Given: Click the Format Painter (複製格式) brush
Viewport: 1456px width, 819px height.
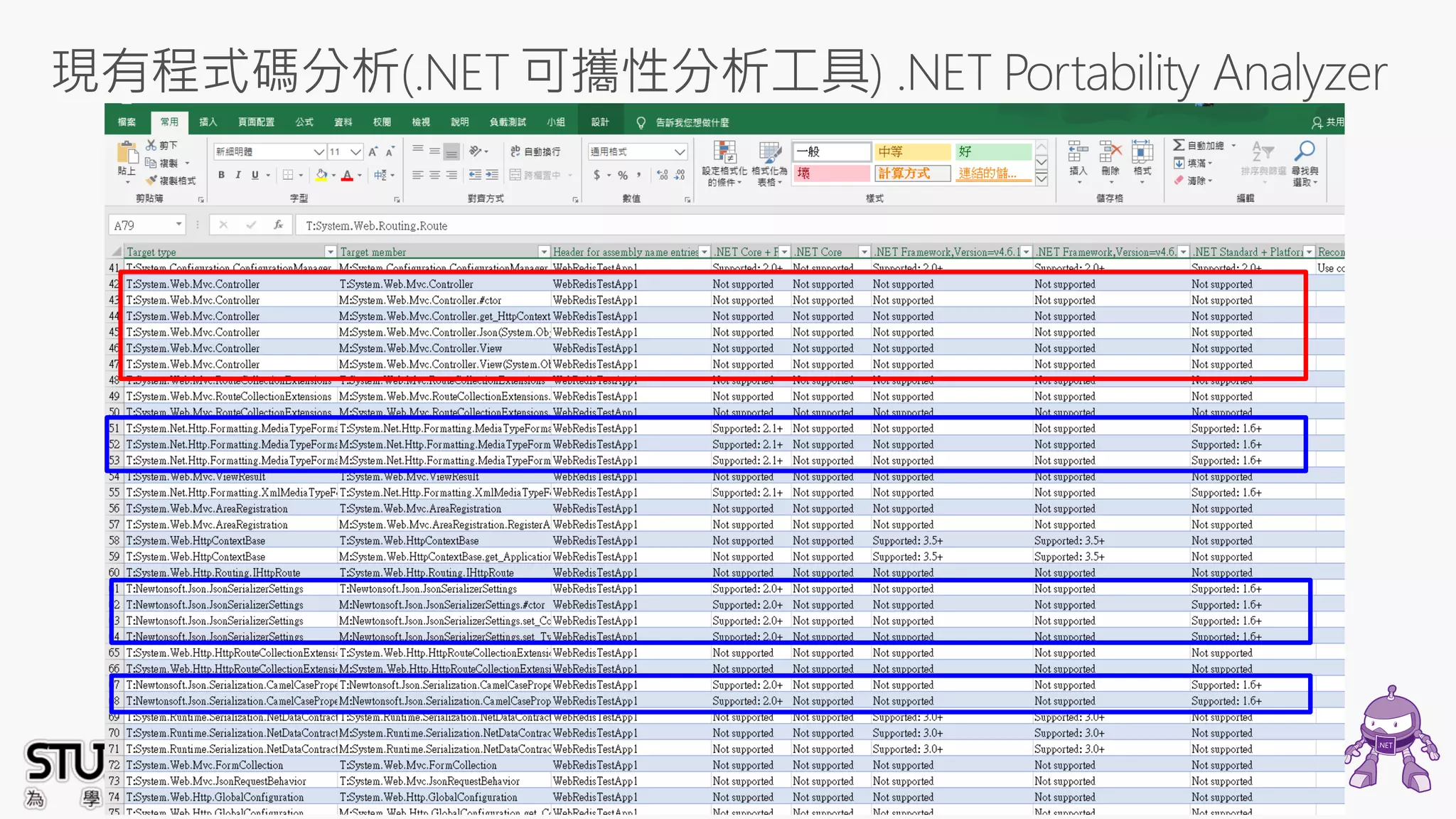Looking at the screenshot, I should coord(151,181).
